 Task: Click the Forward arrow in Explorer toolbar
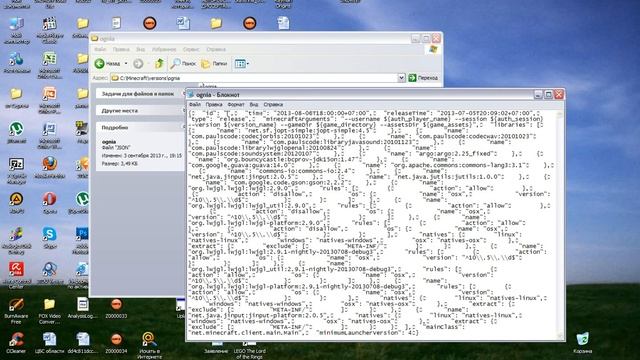pos(138,63)
